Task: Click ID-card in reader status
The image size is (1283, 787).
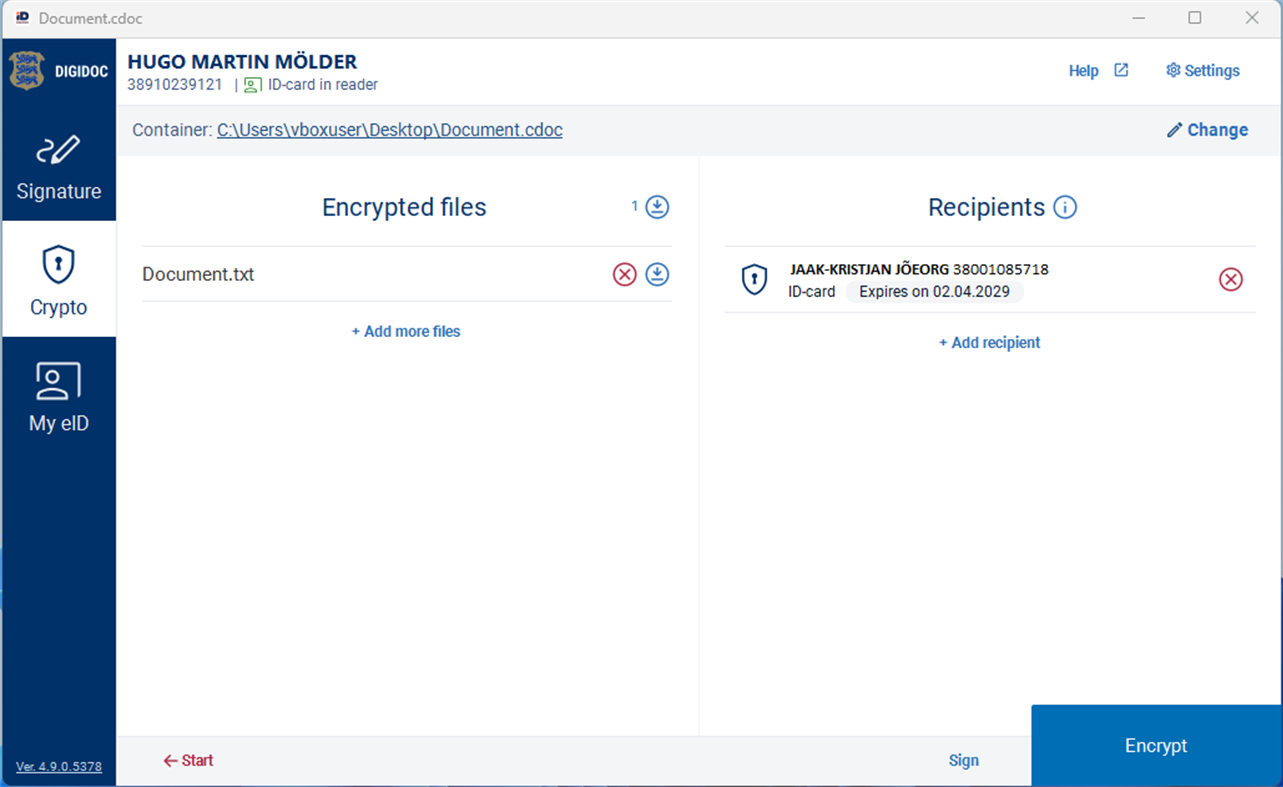Action: (x=312, y=85)
